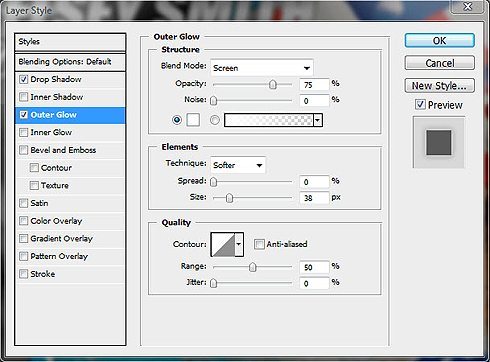Click the New Style... button
490x362 pixels.
(x=439, y=86)
